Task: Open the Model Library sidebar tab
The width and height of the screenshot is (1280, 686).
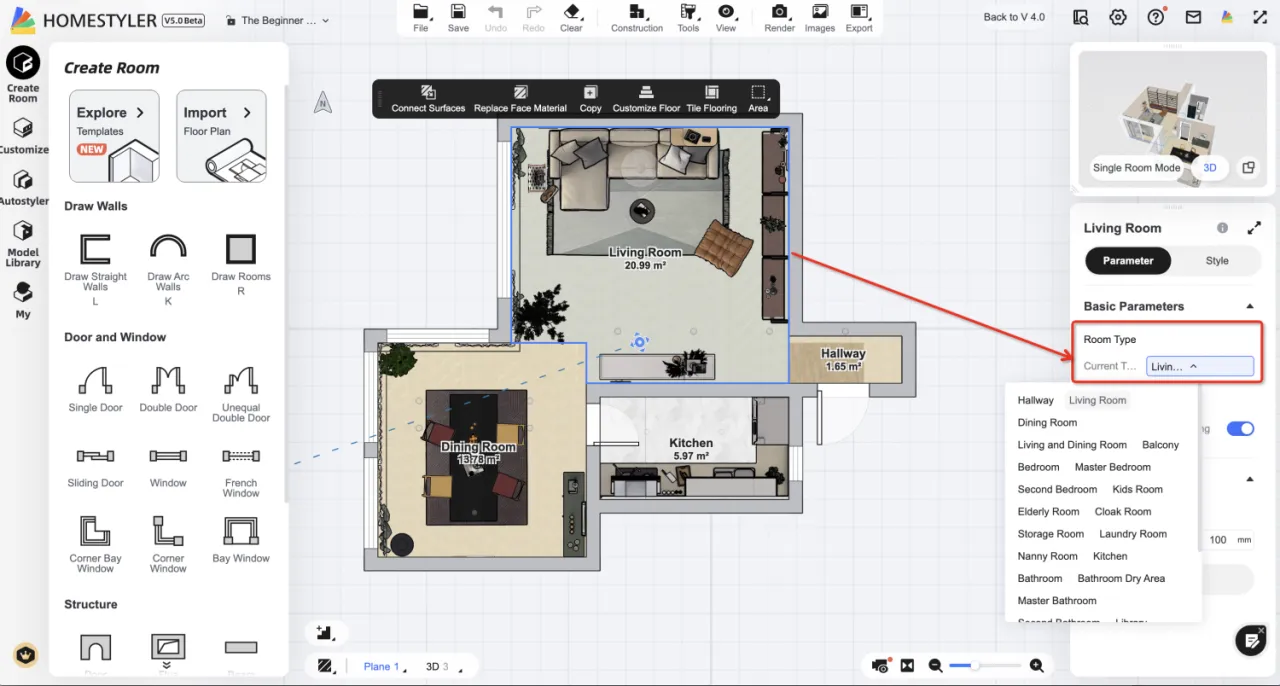Action: [23, 244]
